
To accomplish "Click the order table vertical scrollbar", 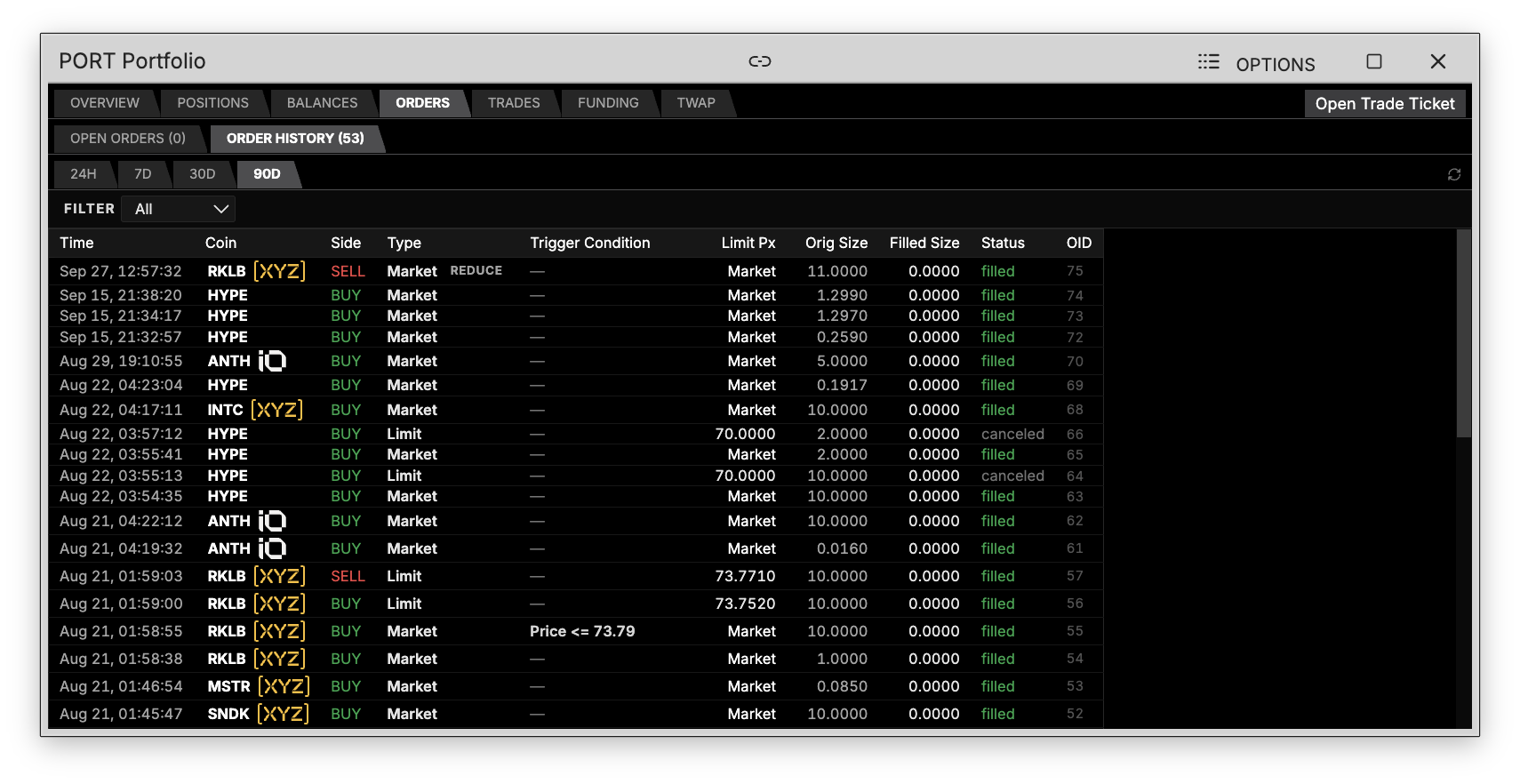I will (1463, 333).
